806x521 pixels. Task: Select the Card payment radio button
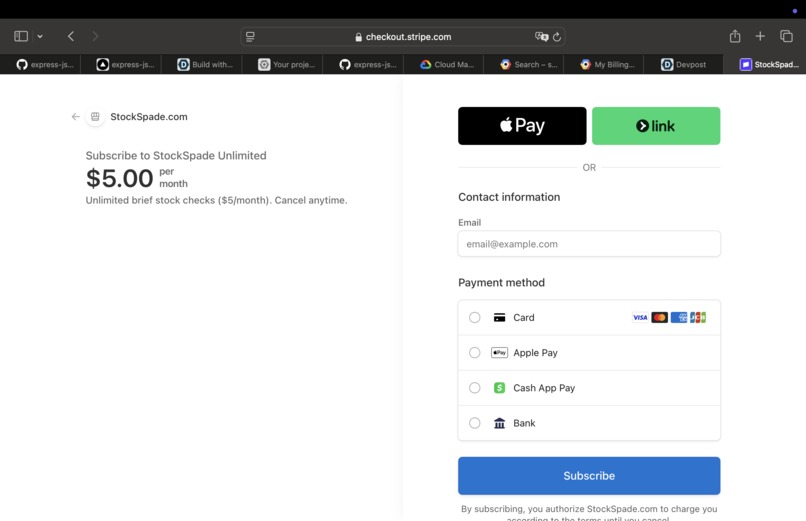tap(474, 318)
